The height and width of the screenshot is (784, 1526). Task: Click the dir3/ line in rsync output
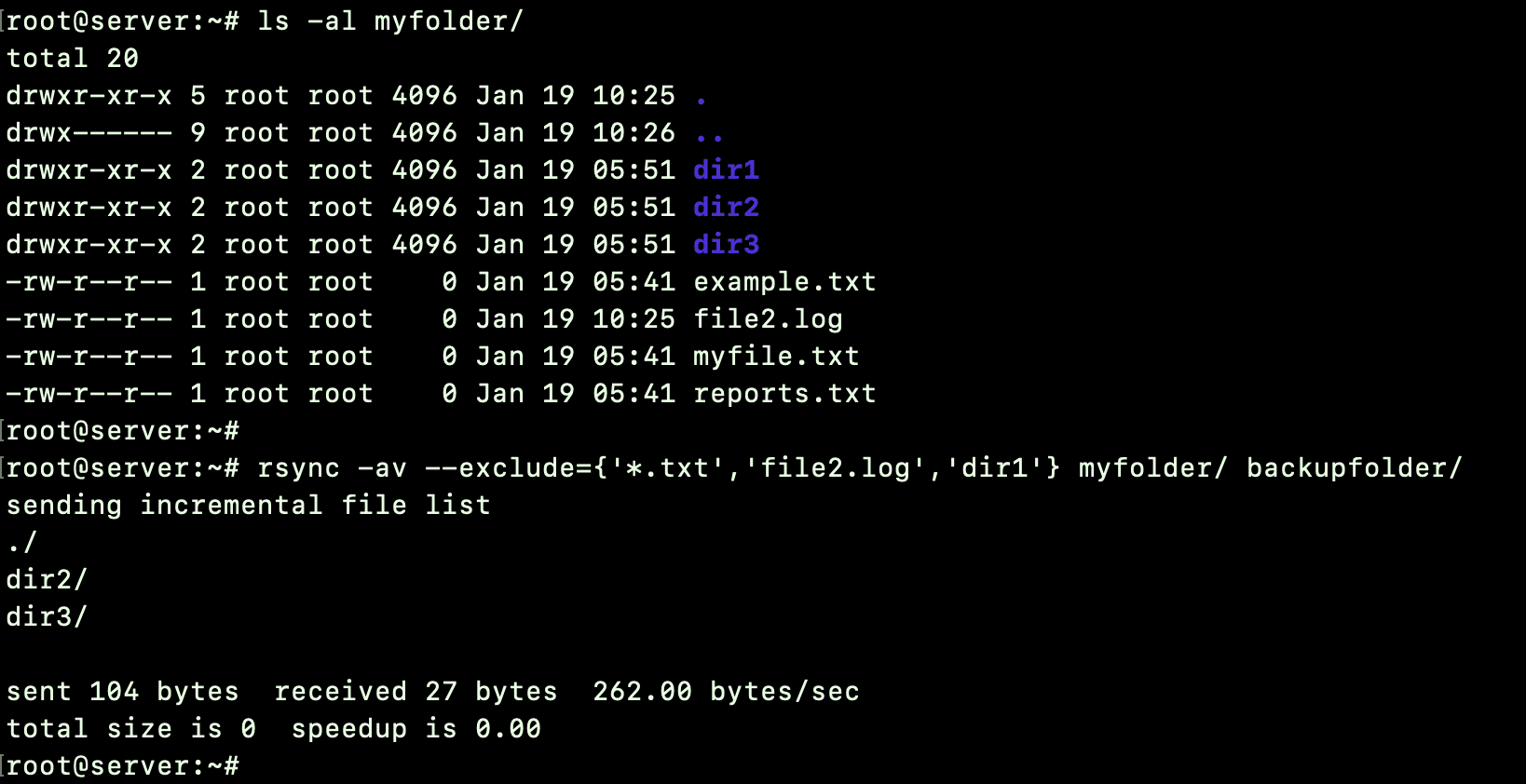(47, 617)
